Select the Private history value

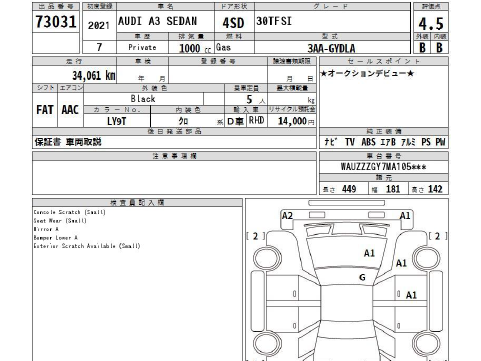coord(142,47)
